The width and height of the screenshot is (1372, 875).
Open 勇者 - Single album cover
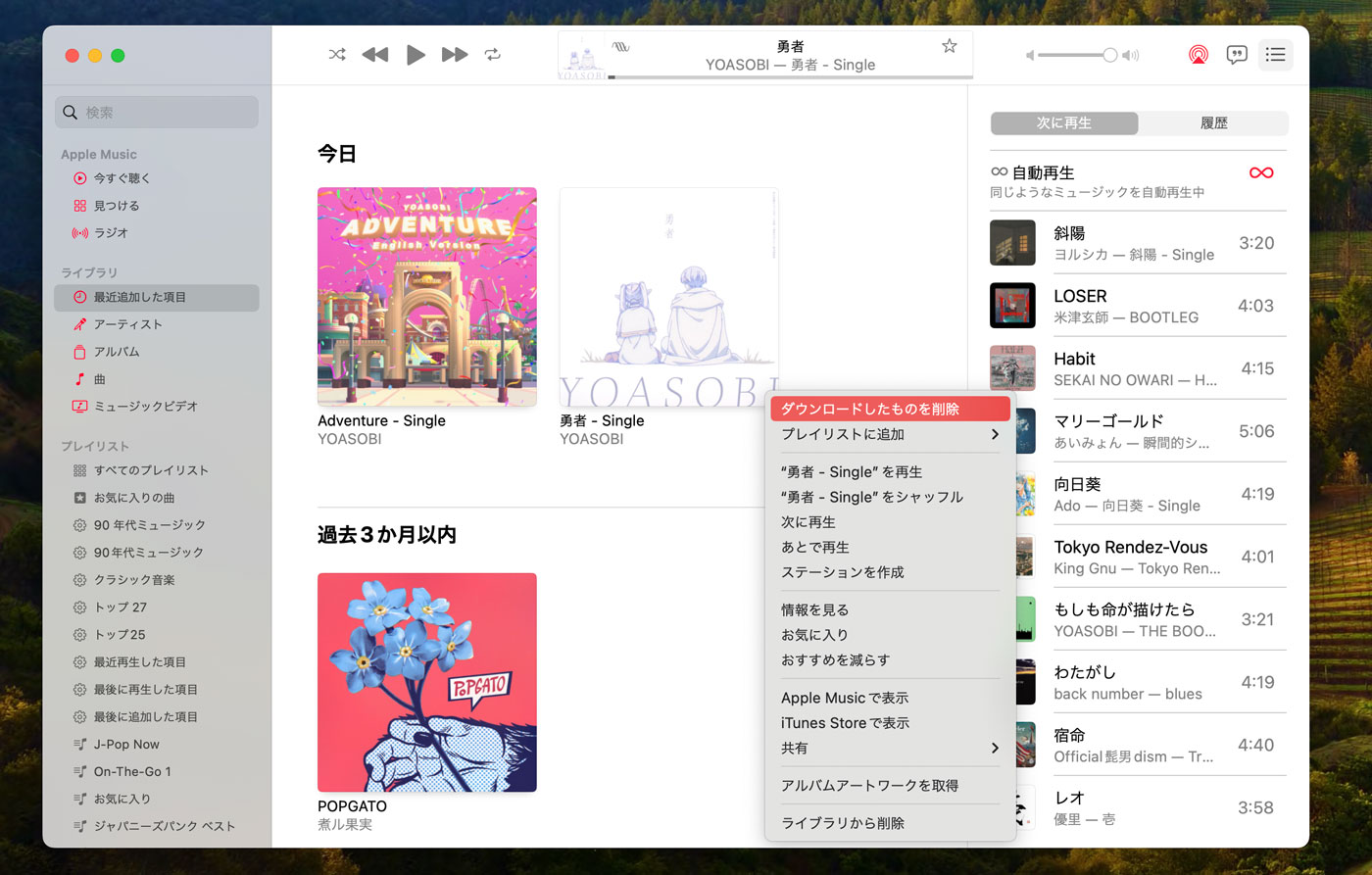point(669,297)
